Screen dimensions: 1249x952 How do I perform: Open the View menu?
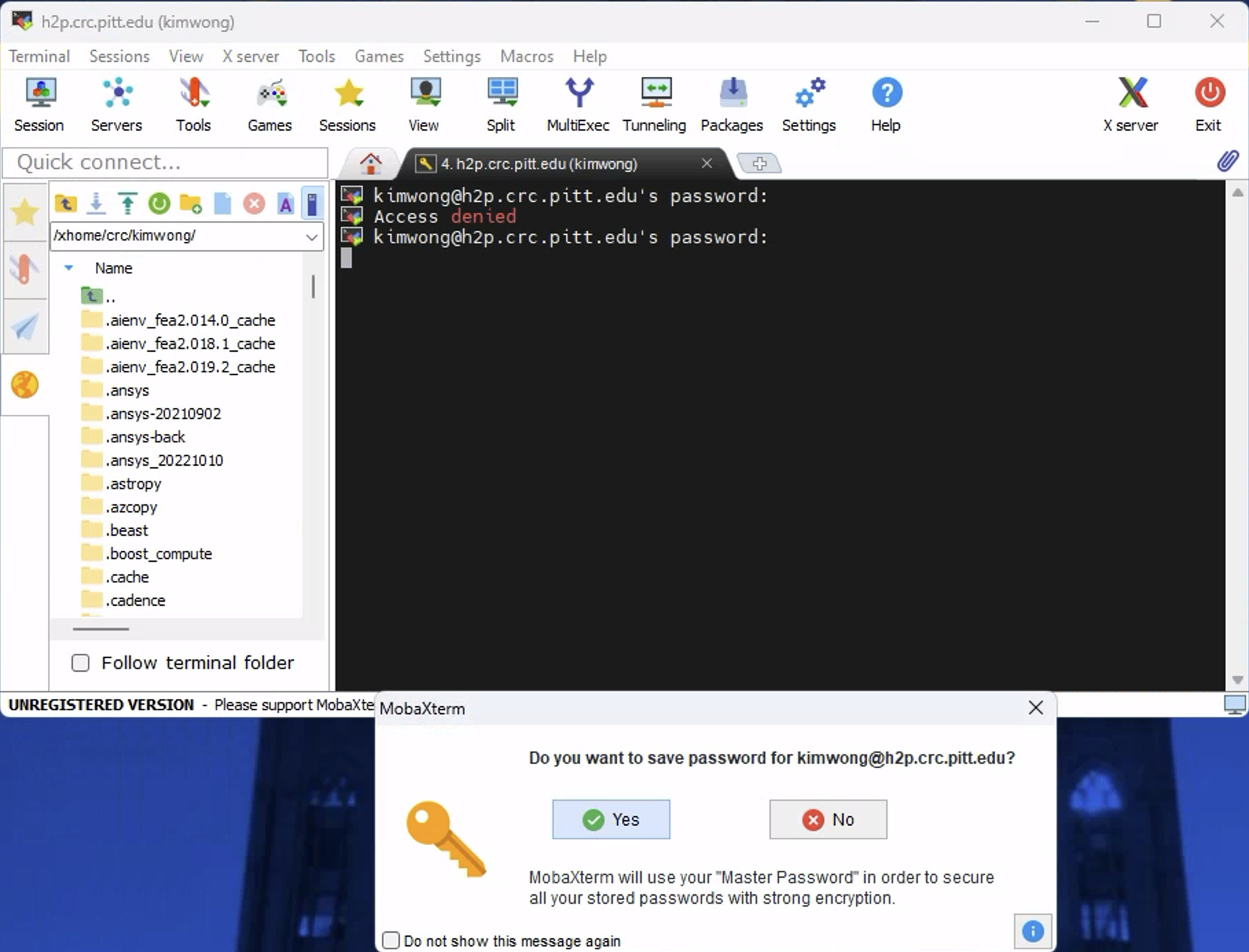coord(186,56)
